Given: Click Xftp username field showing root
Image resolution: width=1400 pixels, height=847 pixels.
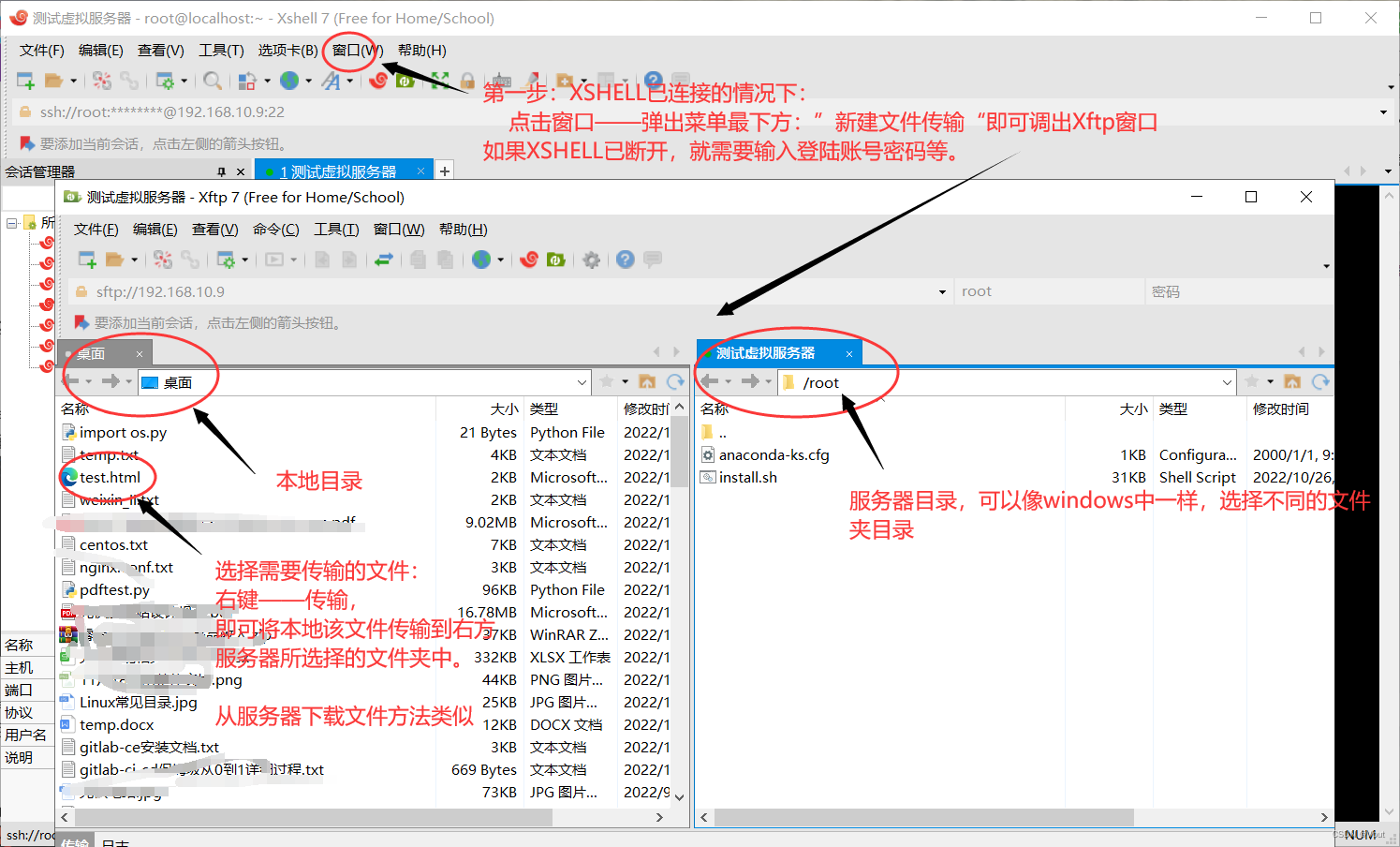Looking at the screenshot, I should pyautogui.click(x=1050, y=291).
